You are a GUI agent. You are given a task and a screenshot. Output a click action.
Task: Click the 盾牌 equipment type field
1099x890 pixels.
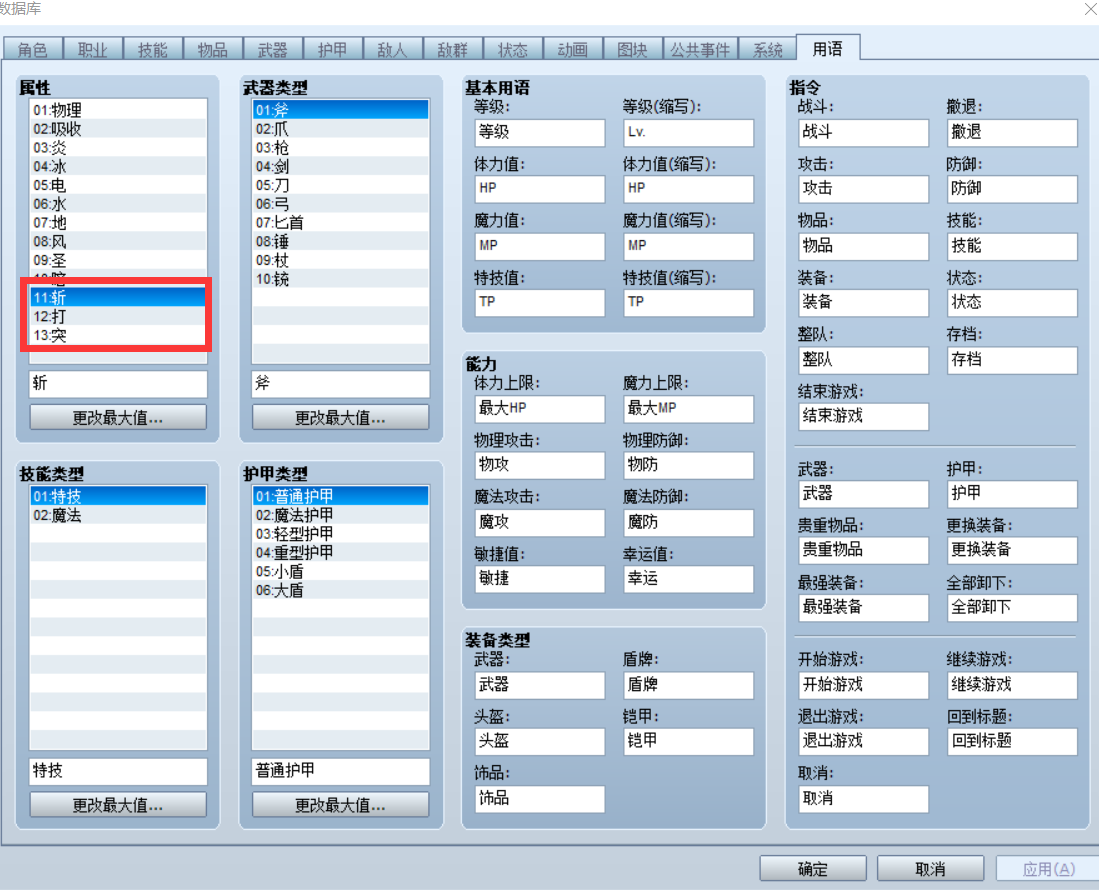(688, 685)
